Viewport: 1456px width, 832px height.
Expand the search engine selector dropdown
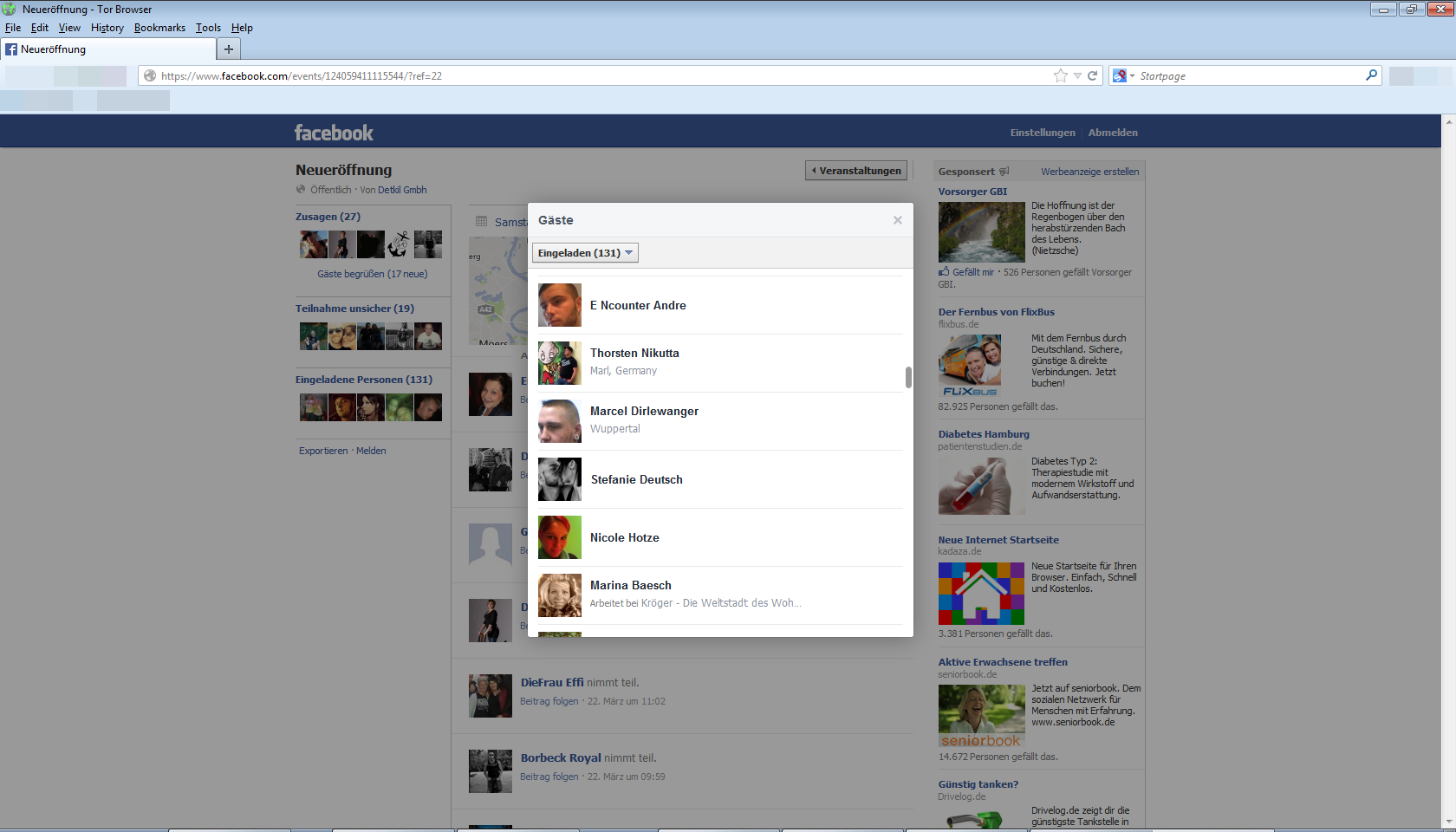pyautogui.click(x=1124, y=76)
